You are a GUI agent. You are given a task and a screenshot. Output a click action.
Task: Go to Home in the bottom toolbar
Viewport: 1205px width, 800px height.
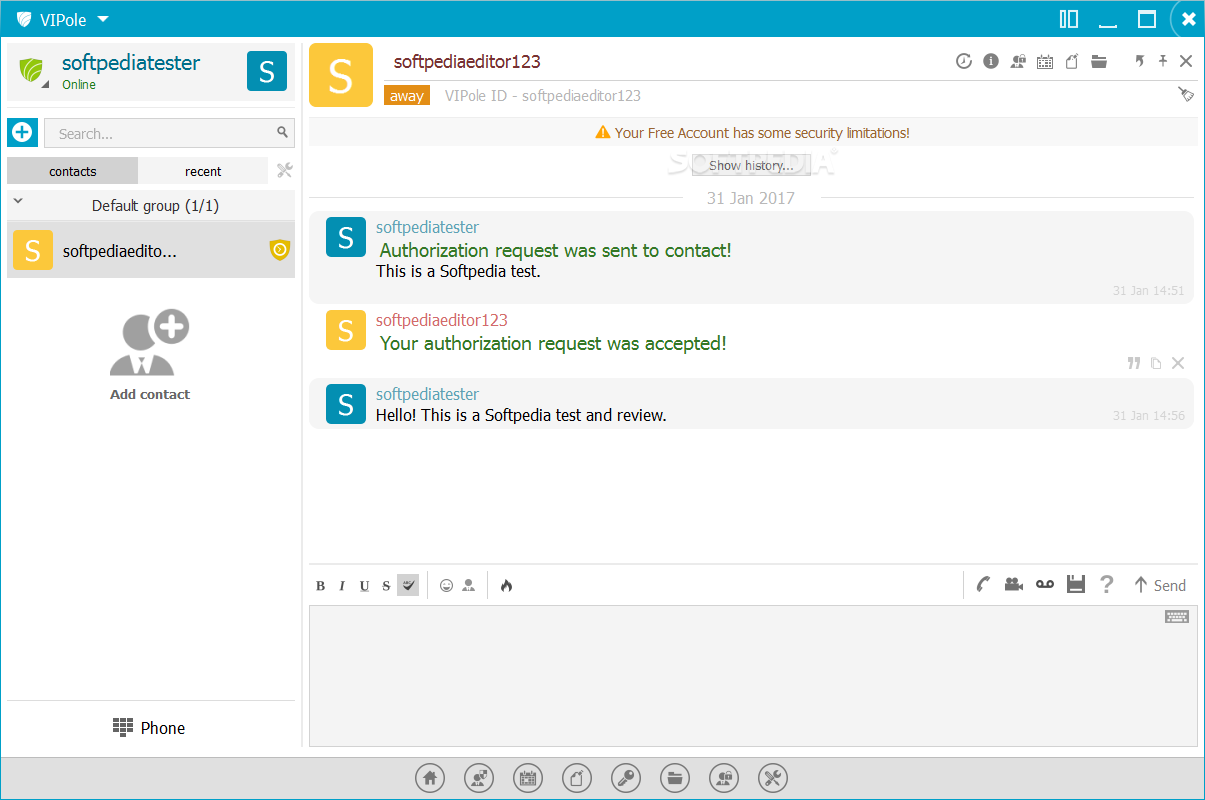point(430,777)
